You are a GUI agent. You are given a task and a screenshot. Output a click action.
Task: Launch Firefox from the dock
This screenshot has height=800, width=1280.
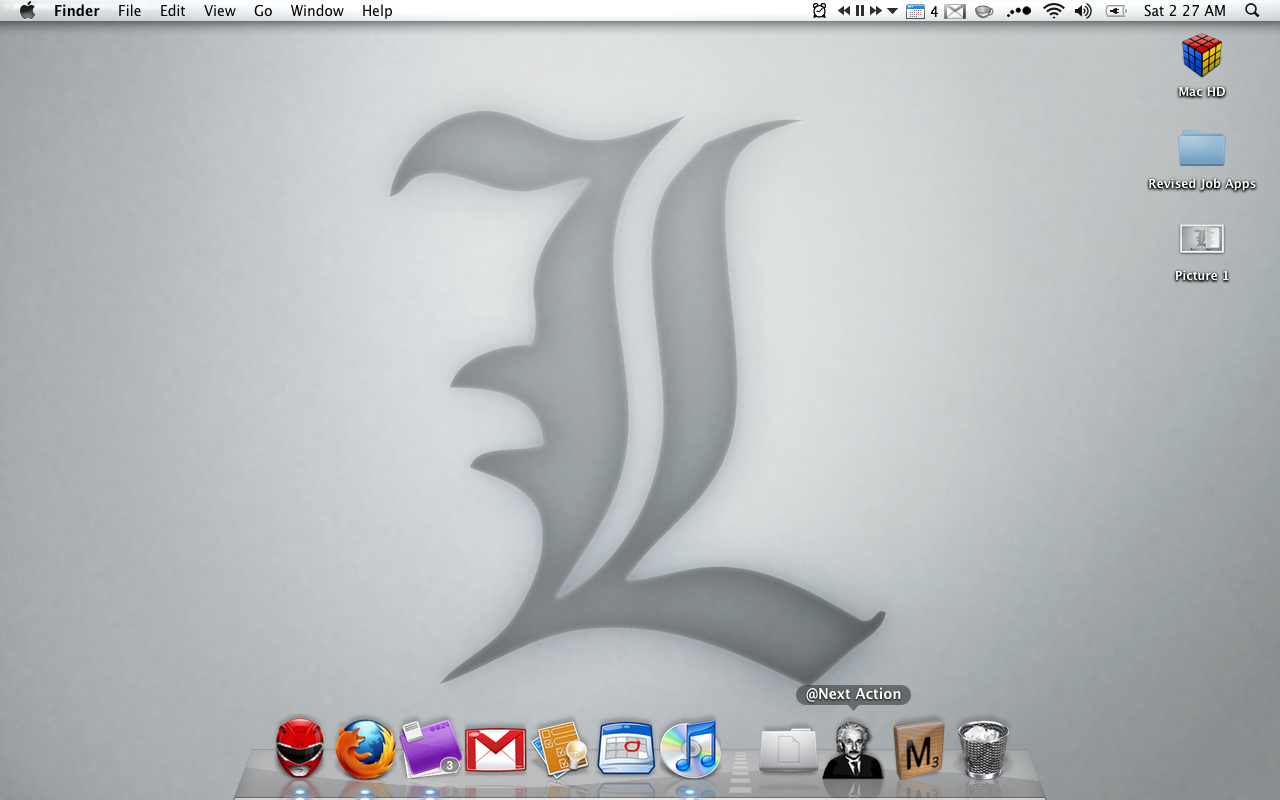[364, 749]
